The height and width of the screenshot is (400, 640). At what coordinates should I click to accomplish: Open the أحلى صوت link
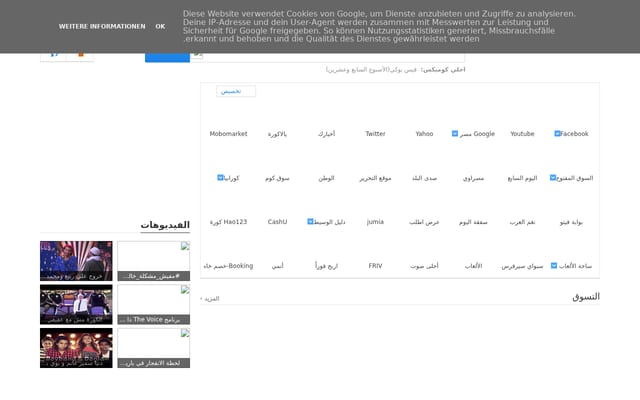pos(424,266)
